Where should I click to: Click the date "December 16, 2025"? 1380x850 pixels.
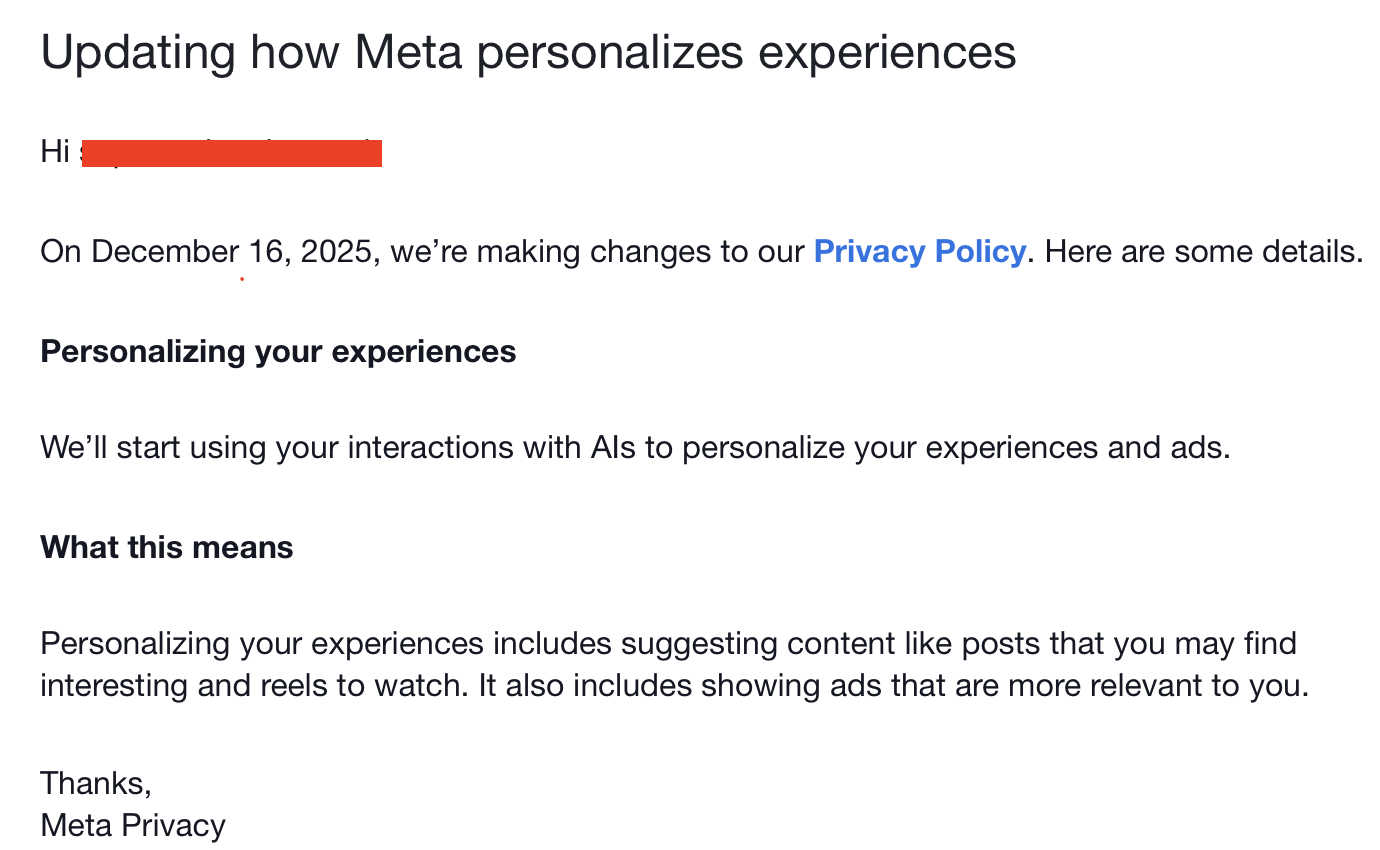(231, 251)
